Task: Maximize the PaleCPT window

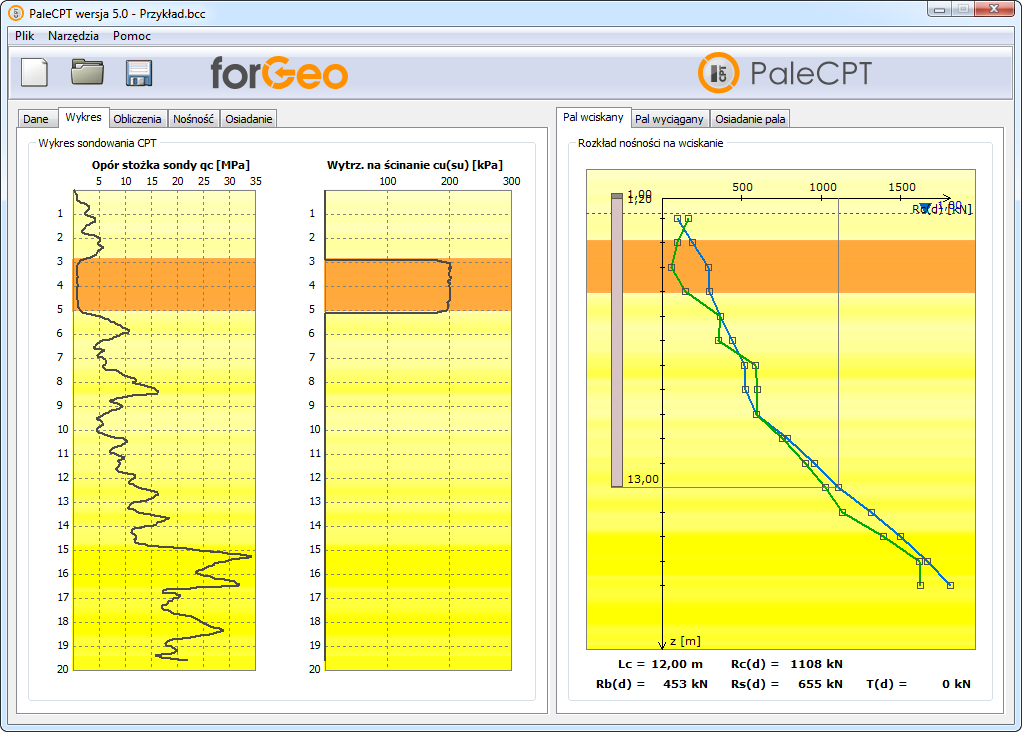Action: tap(962, 10)
